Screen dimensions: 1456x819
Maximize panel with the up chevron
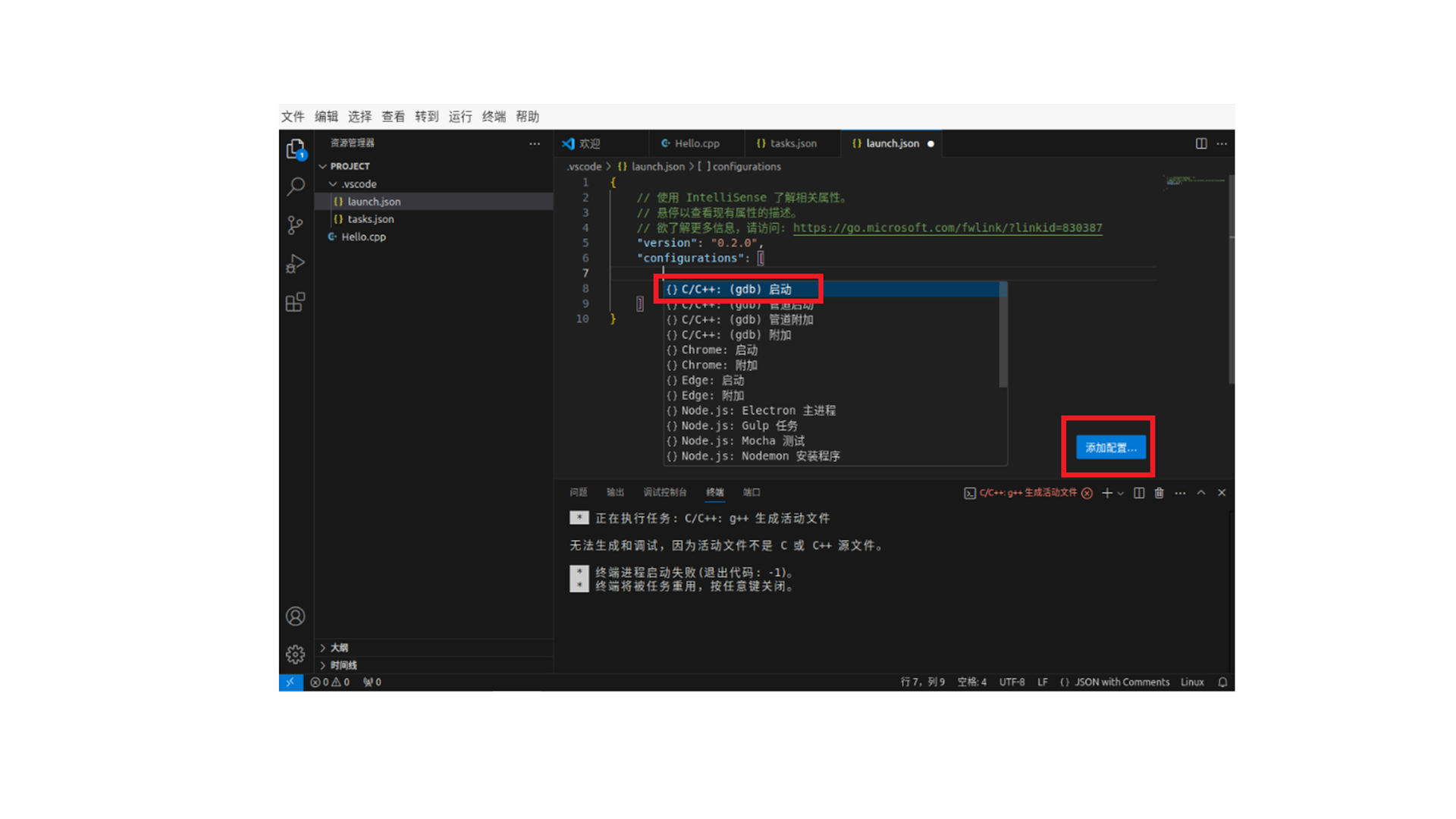coord(1201,493)
